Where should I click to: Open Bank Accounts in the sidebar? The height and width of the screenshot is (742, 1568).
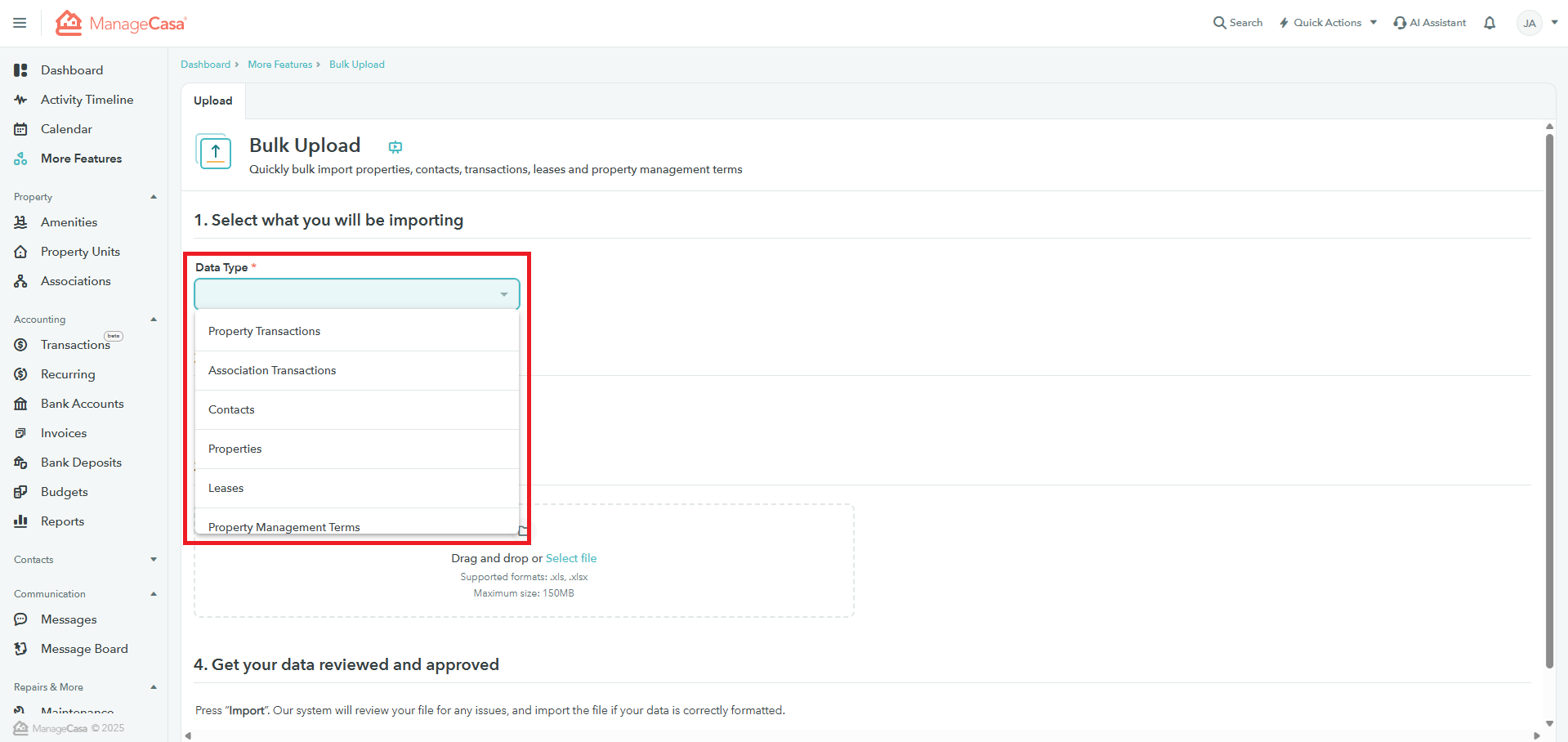82,404
